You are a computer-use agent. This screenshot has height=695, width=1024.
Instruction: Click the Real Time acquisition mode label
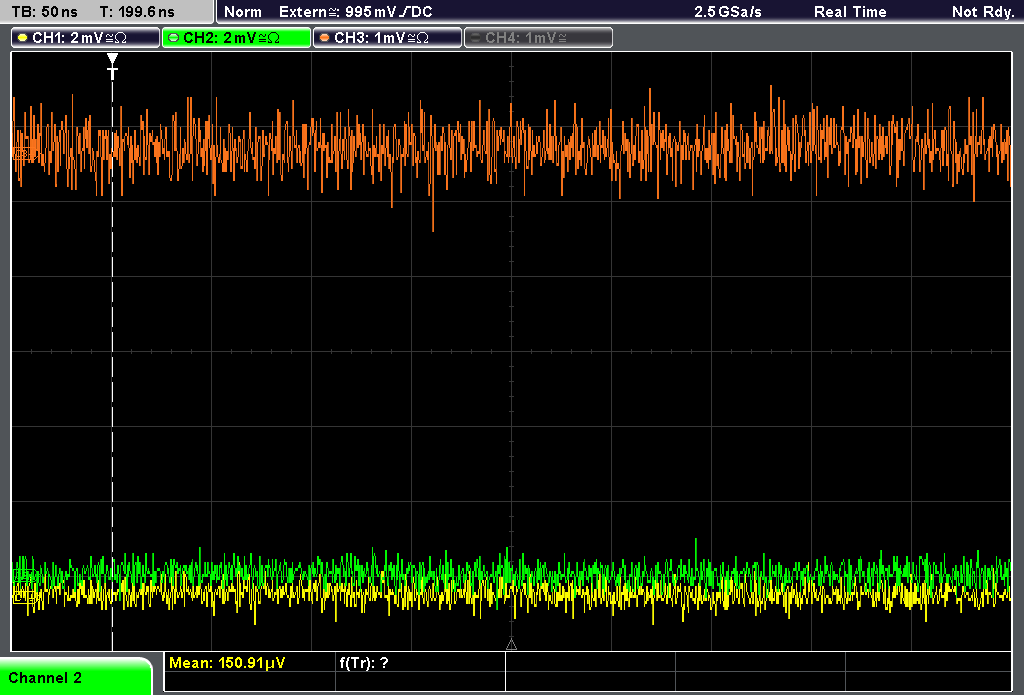pyautogui.click(x=850, y=12)
